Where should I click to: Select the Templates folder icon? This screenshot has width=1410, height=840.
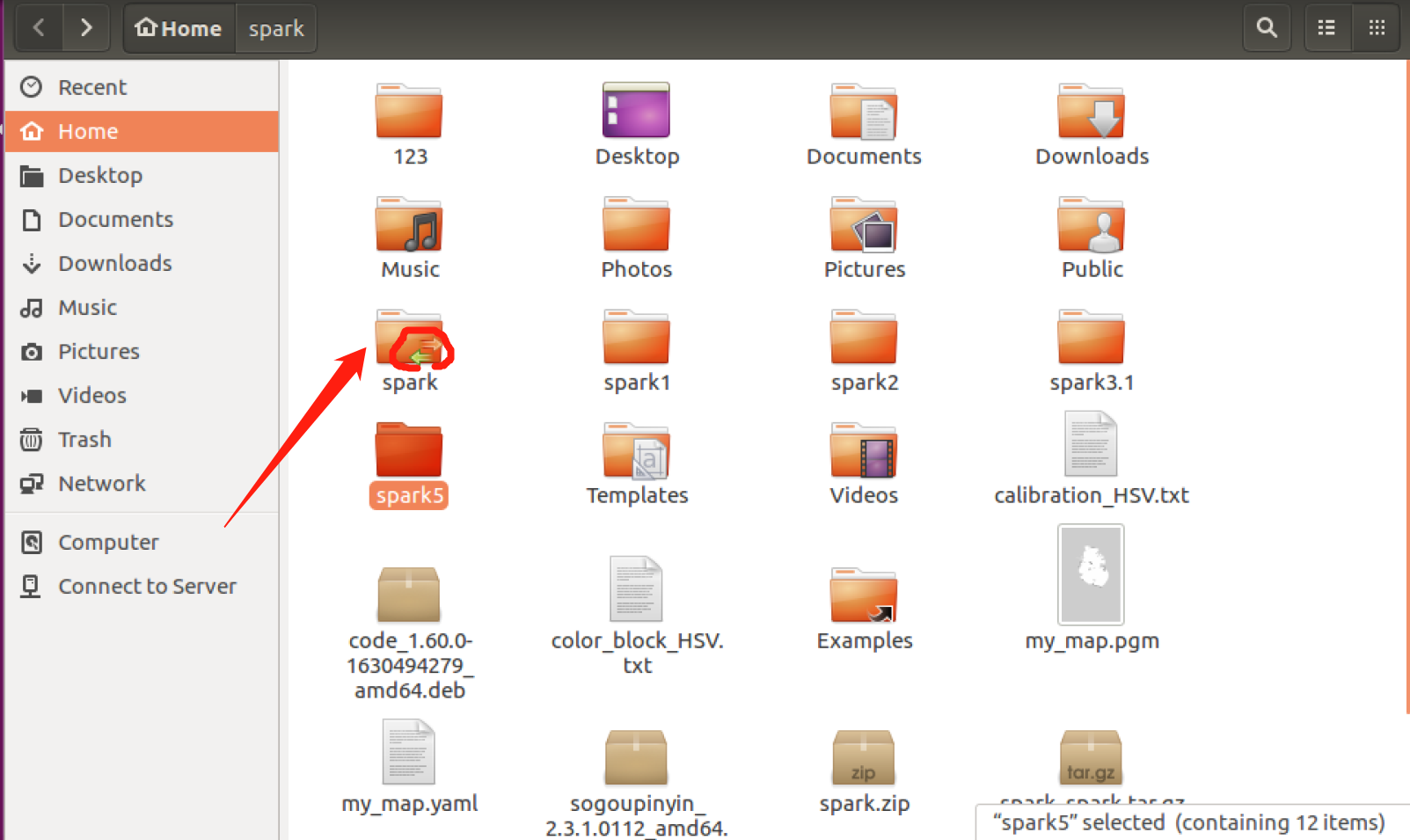(636, 450)
